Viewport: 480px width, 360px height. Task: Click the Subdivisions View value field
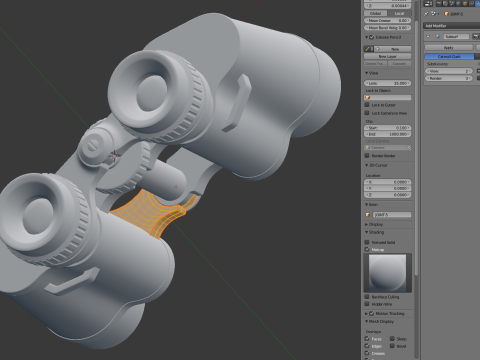(x=449, y=71)
